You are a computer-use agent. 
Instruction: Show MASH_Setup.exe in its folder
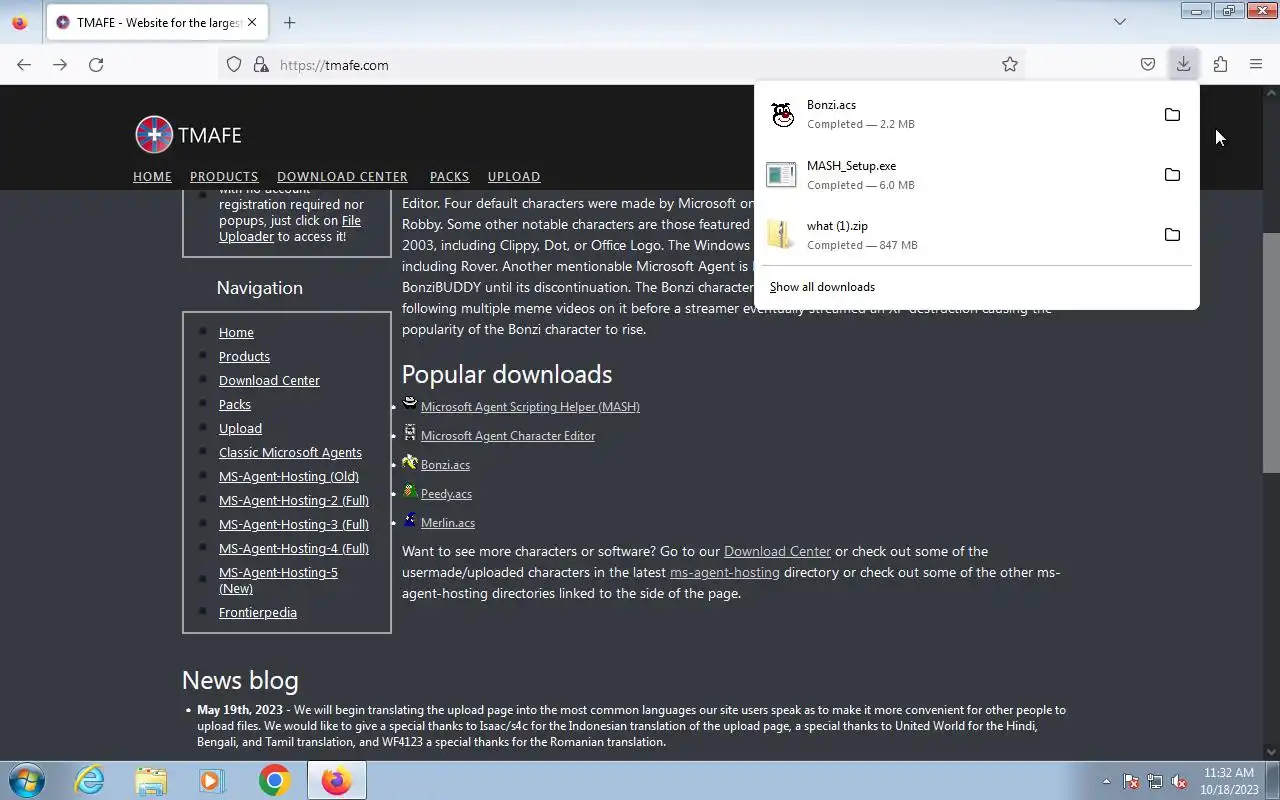[1172, 175]
